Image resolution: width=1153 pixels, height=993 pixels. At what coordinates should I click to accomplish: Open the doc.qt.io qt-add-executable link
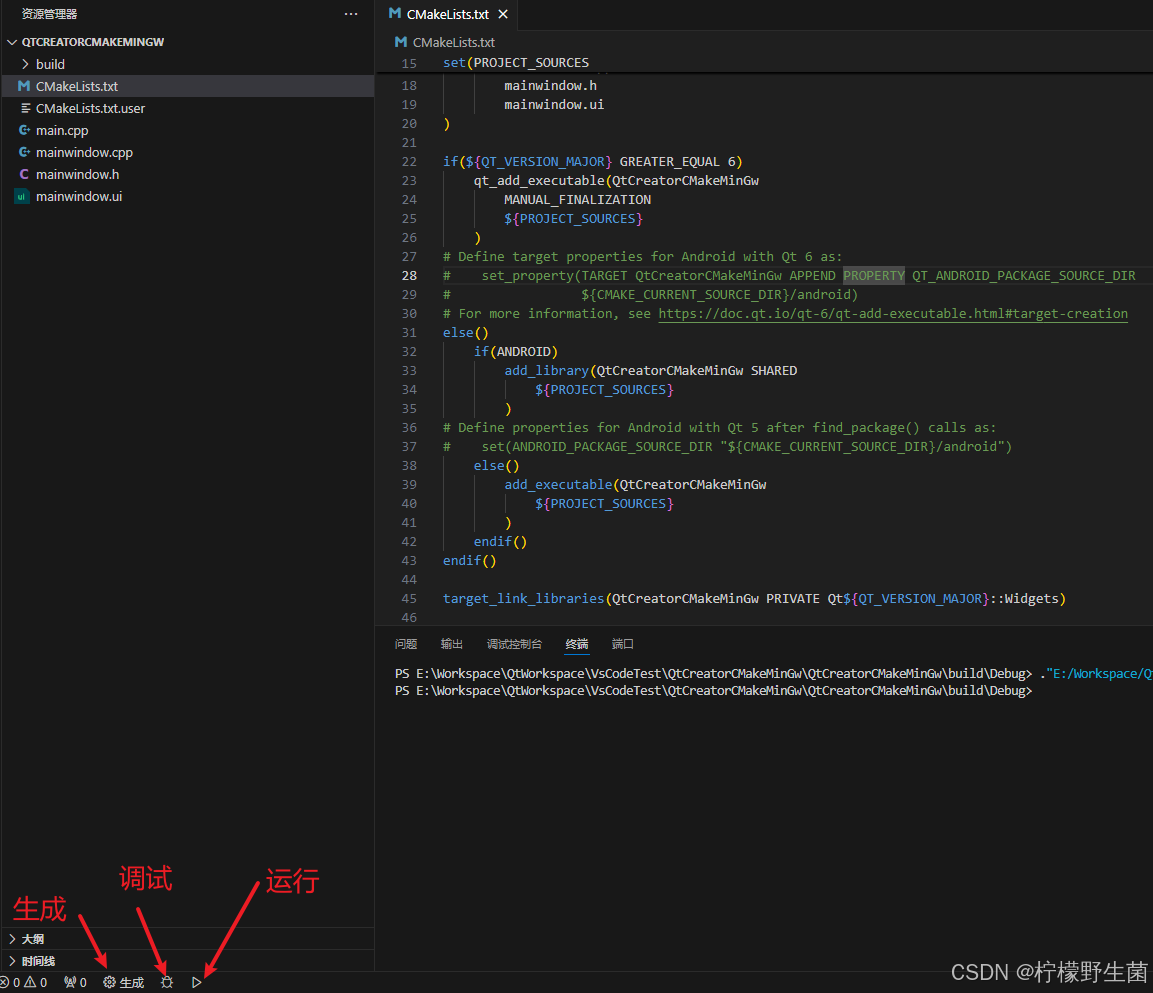(892, 314)
